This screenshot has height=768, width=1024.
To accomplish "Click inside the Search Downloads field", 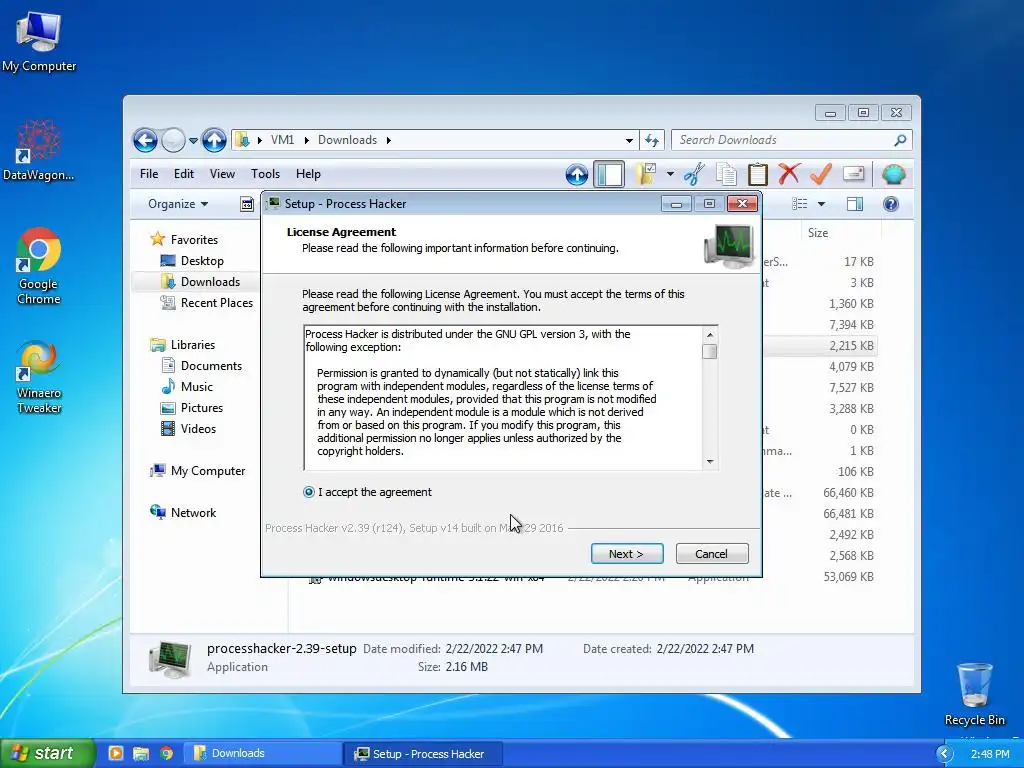I will click(x=782, y=140).
